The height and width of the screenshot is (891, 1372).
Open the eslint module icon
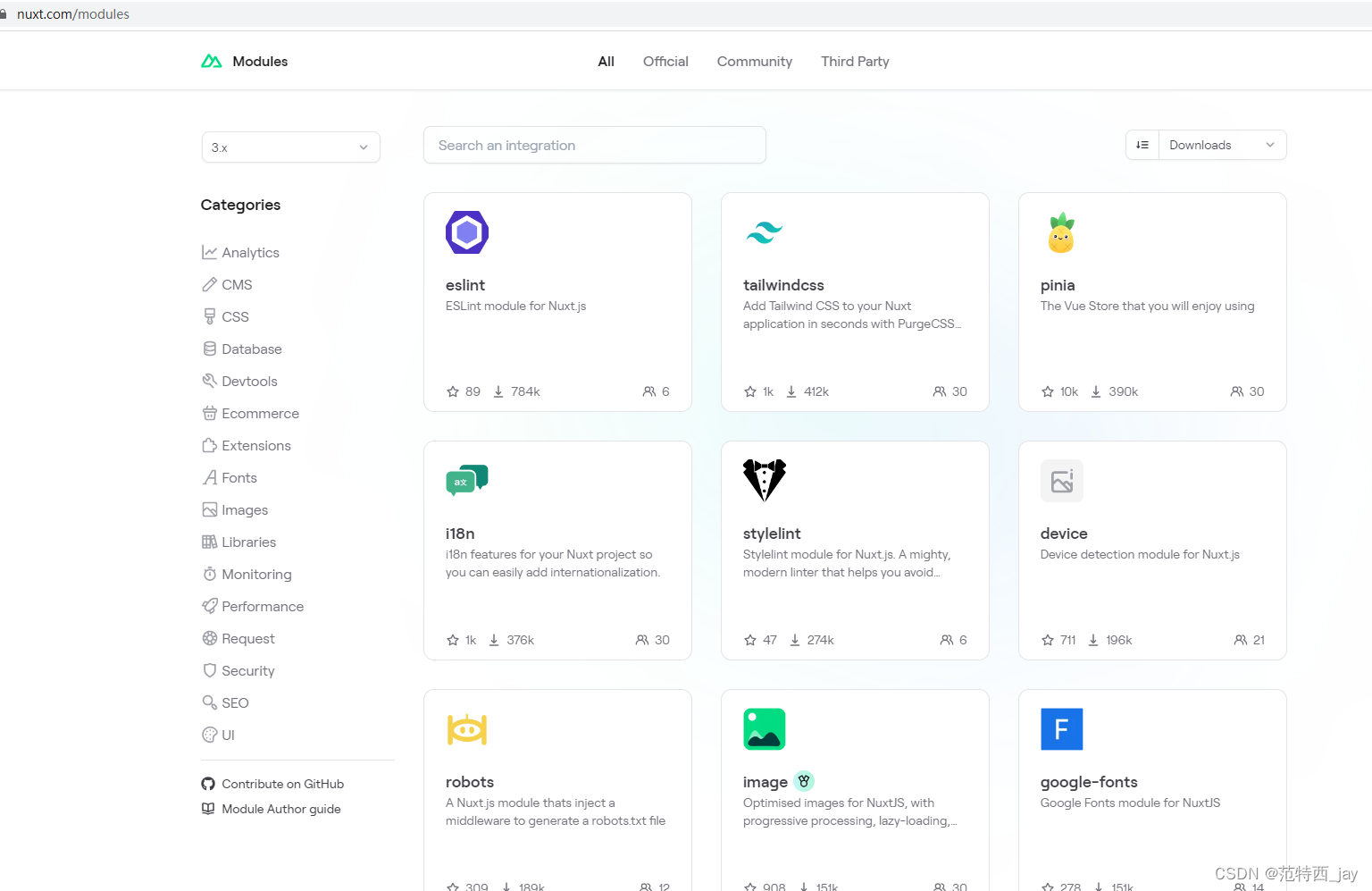coord(466,232)
